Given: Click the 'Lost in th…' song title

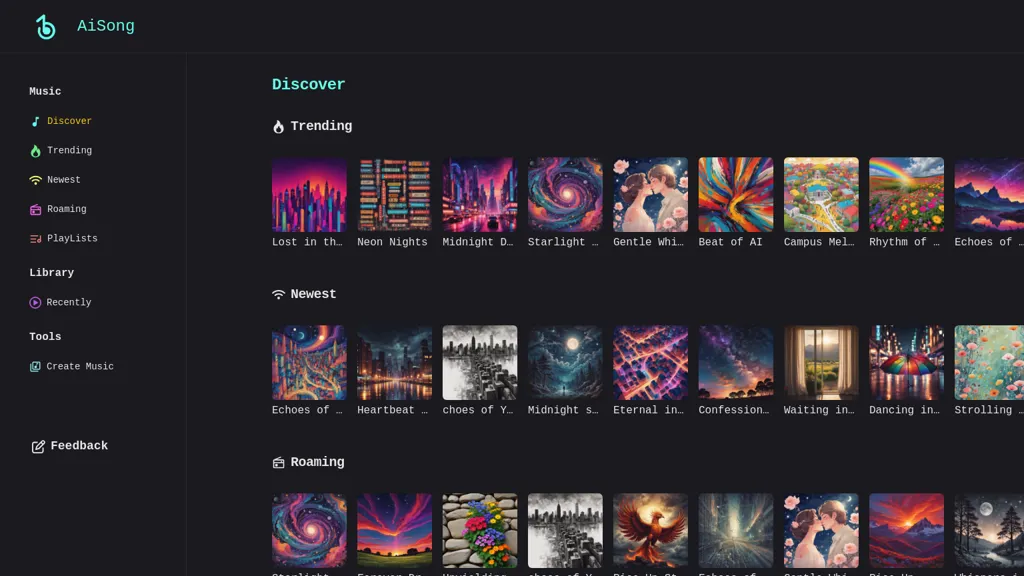Looking at the screenshot, I should pyautogui.click(x=307, y=242).
